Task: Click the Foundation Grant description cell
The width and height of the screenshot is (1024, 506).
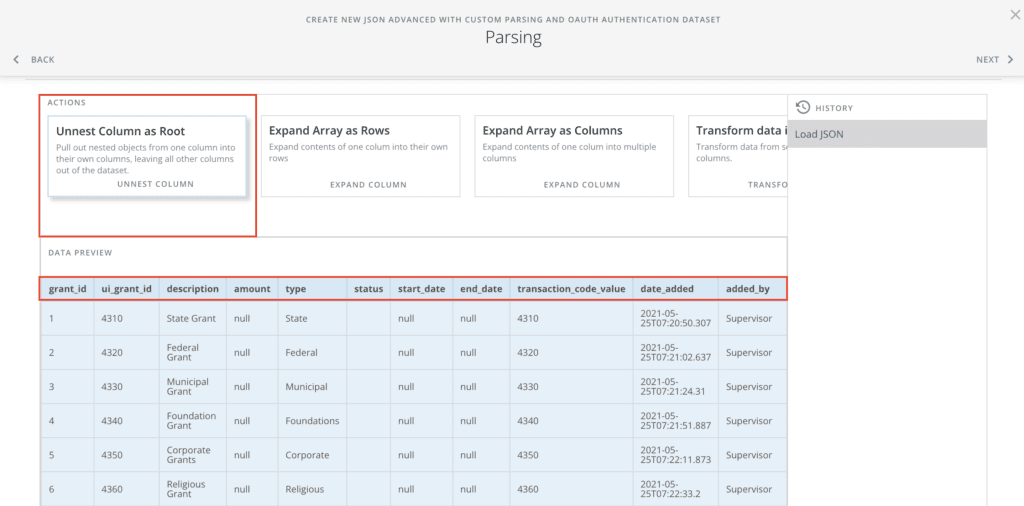Action: coord(193,420)
